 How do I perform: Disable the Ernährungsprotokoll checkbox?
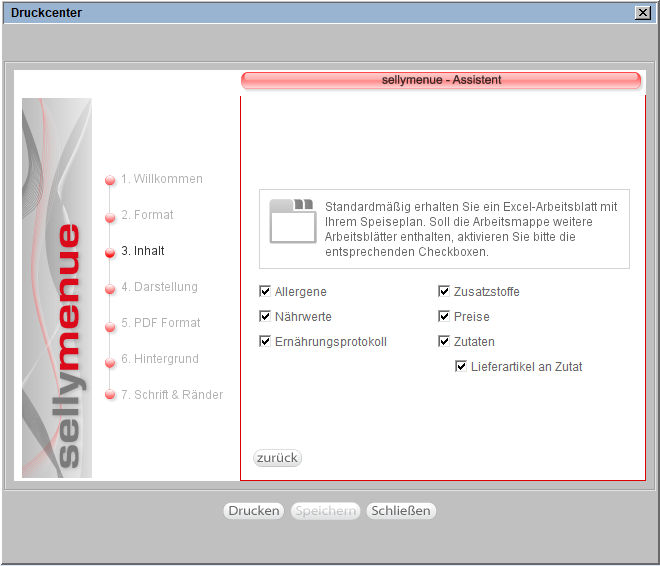pos(265,342)
